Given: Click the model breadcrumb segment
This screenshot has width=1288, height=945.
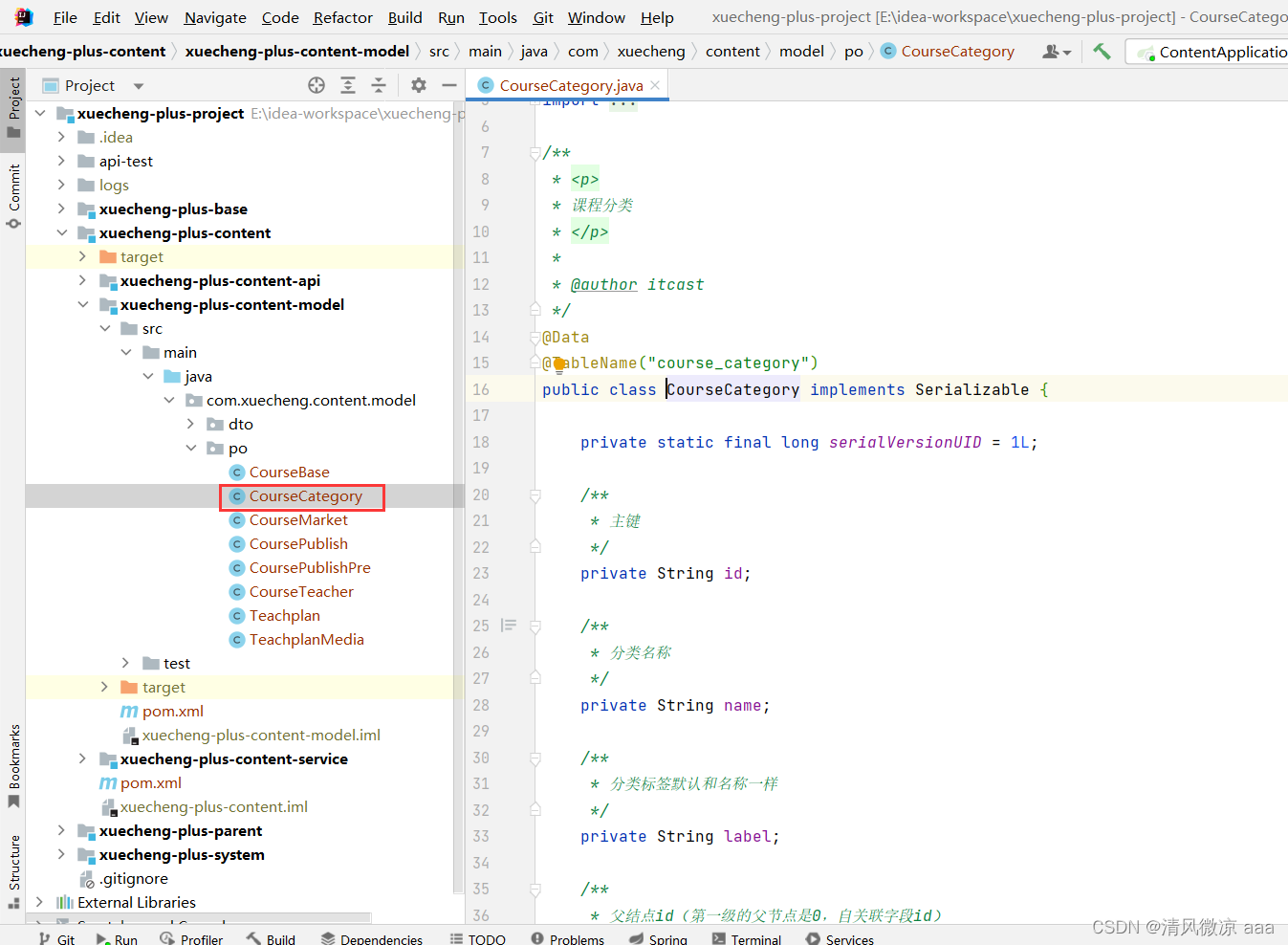Looking at the screenshot, I should pyautogui.click(x=801, y=51).
